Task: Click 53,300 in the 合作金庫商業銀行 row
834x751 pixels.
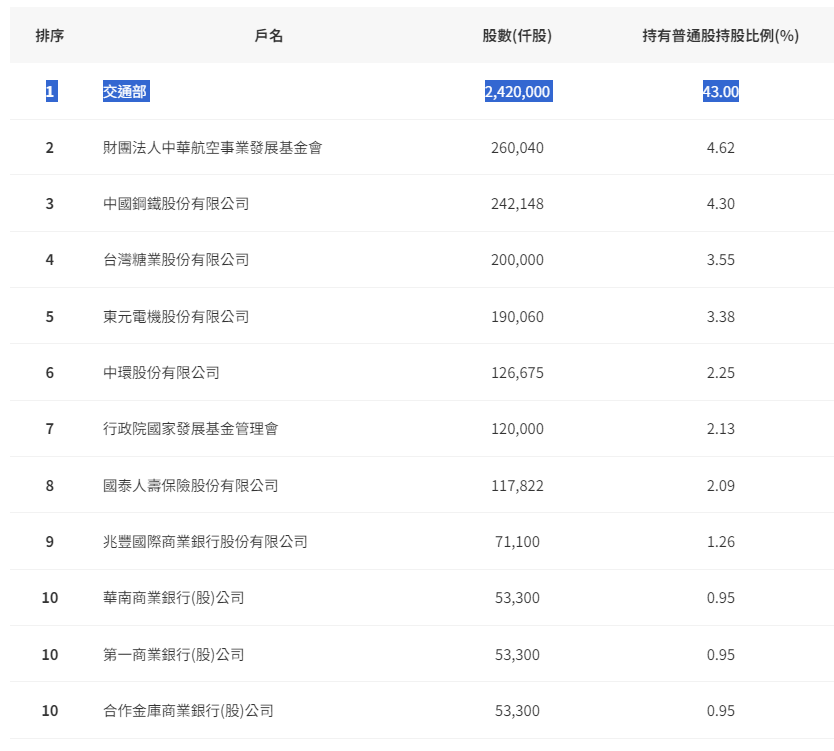Action: [x=517, y=711]
